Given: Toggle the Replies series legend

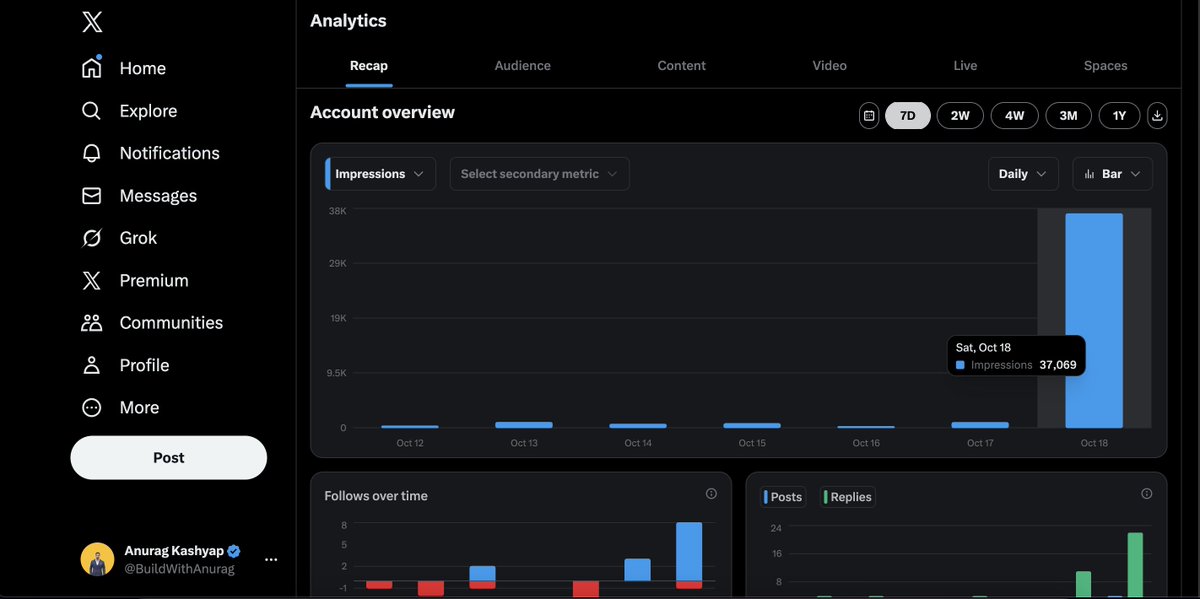Looking at the screenshot, I should tap(848, 497).
